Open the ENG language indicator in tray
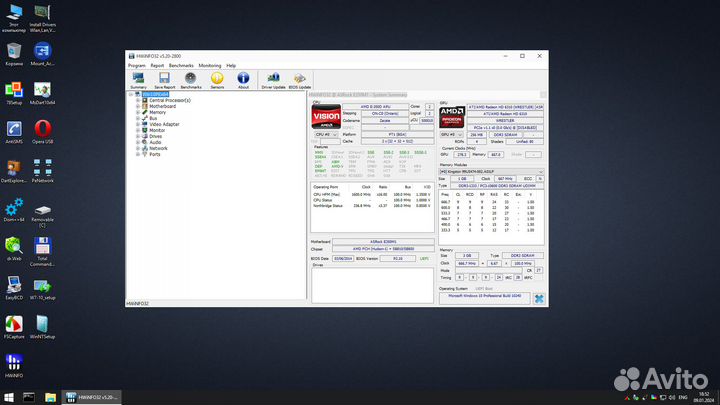The height and width of the screenshot is (405, 720). [683, 398]
